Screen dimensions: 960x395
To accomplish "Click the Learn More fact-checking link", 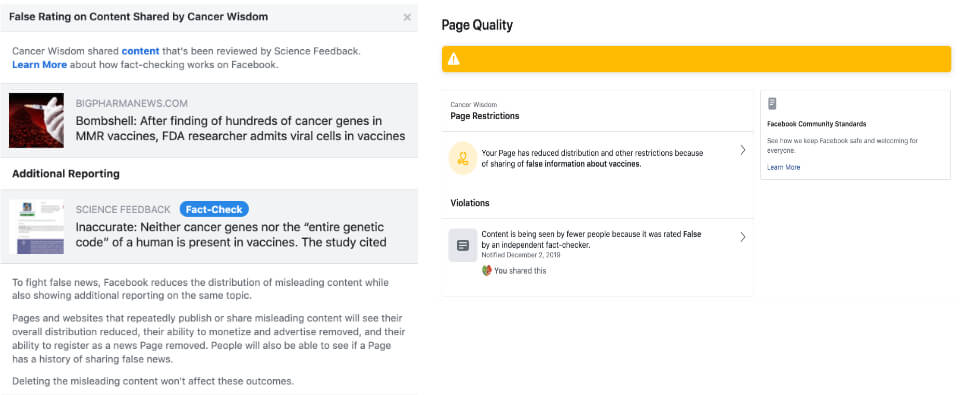I will click(39, 64).
